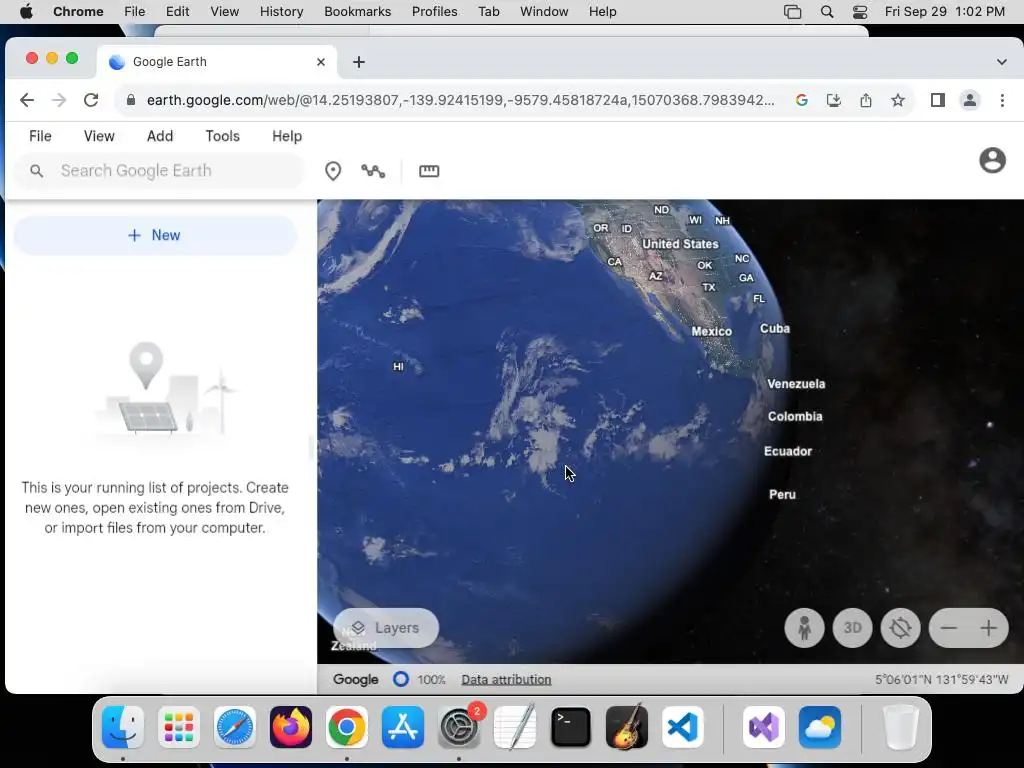Open the Profiles menu in menu bar
Screen dimensions: 1024x768
coord(434,11)
